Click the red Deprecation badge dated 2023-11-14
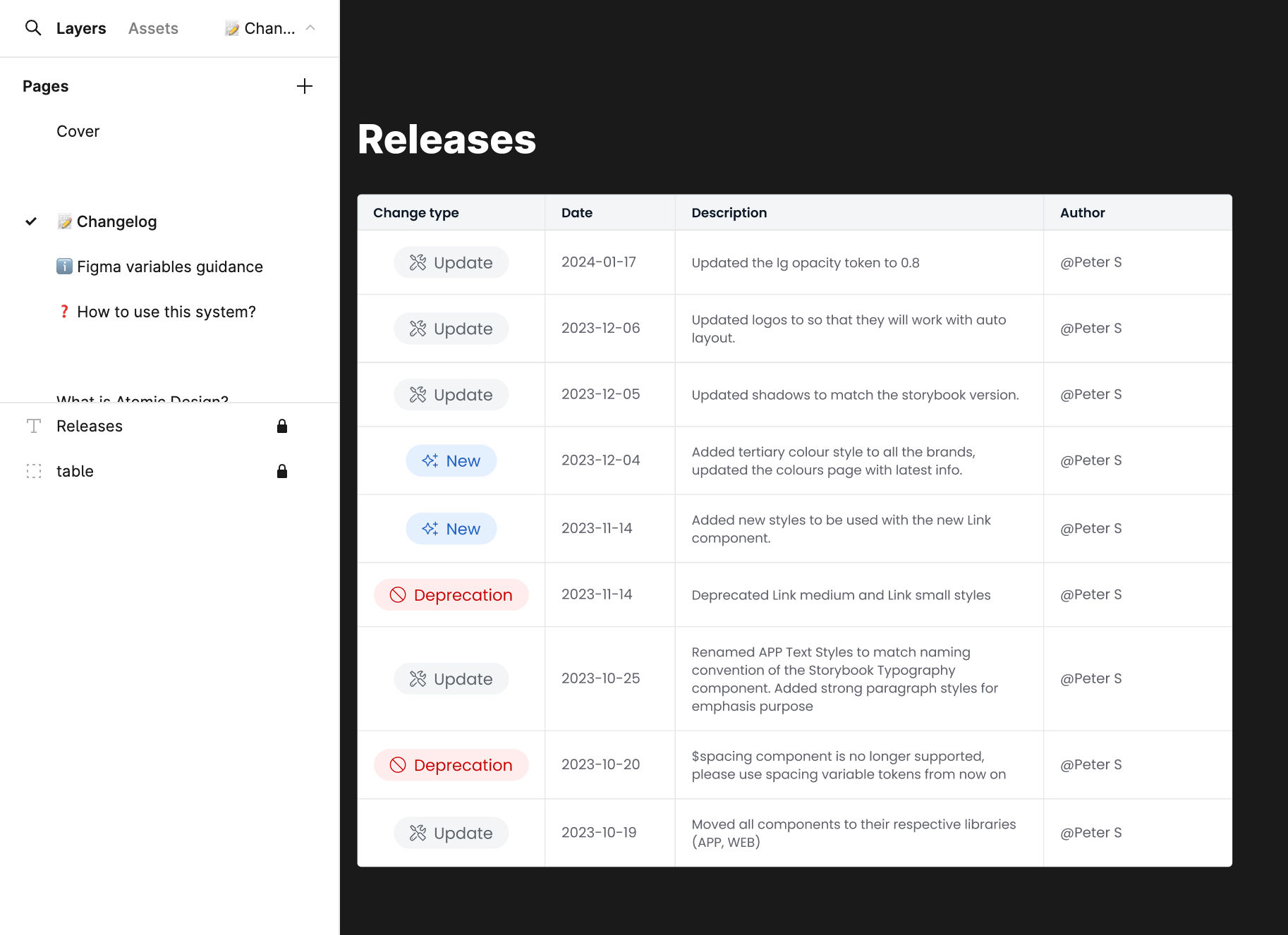The width and height of the screenshot is (1288, 935). tap(451, 594)
